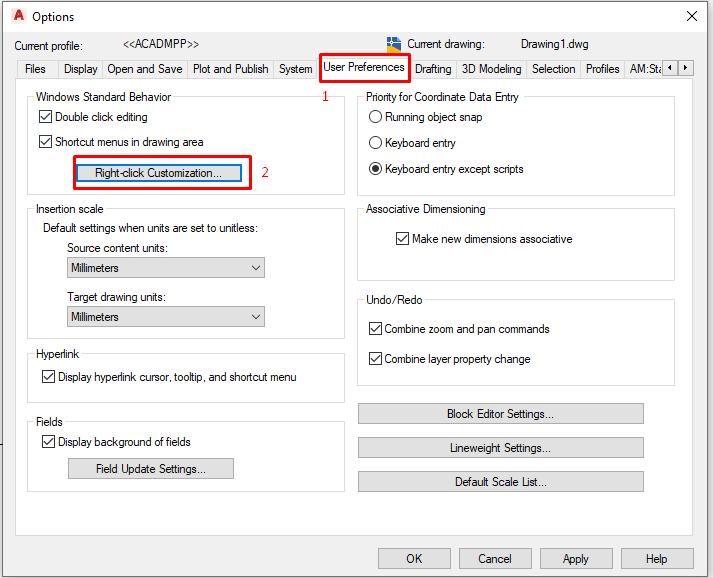Go to Plot and Publish tab

[x=230, y=69]
